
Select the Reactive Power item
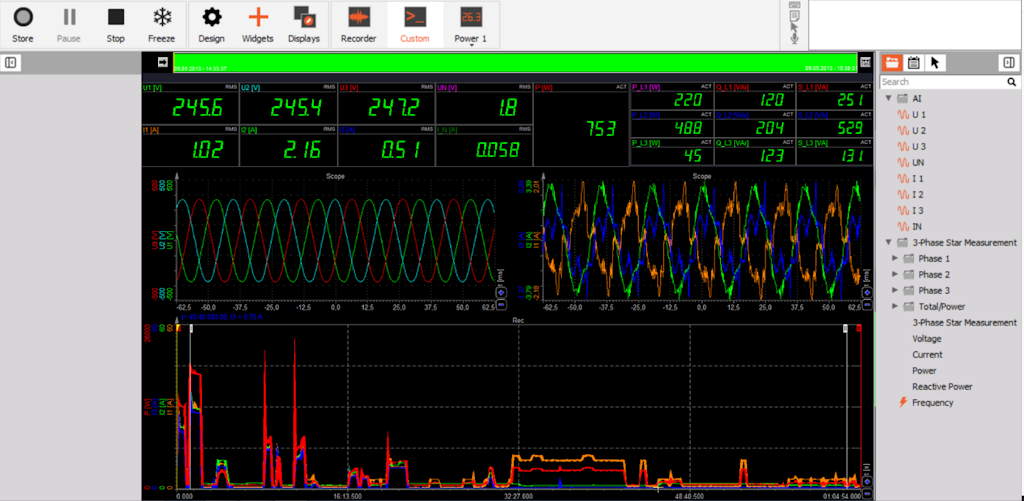pos(942,387)
